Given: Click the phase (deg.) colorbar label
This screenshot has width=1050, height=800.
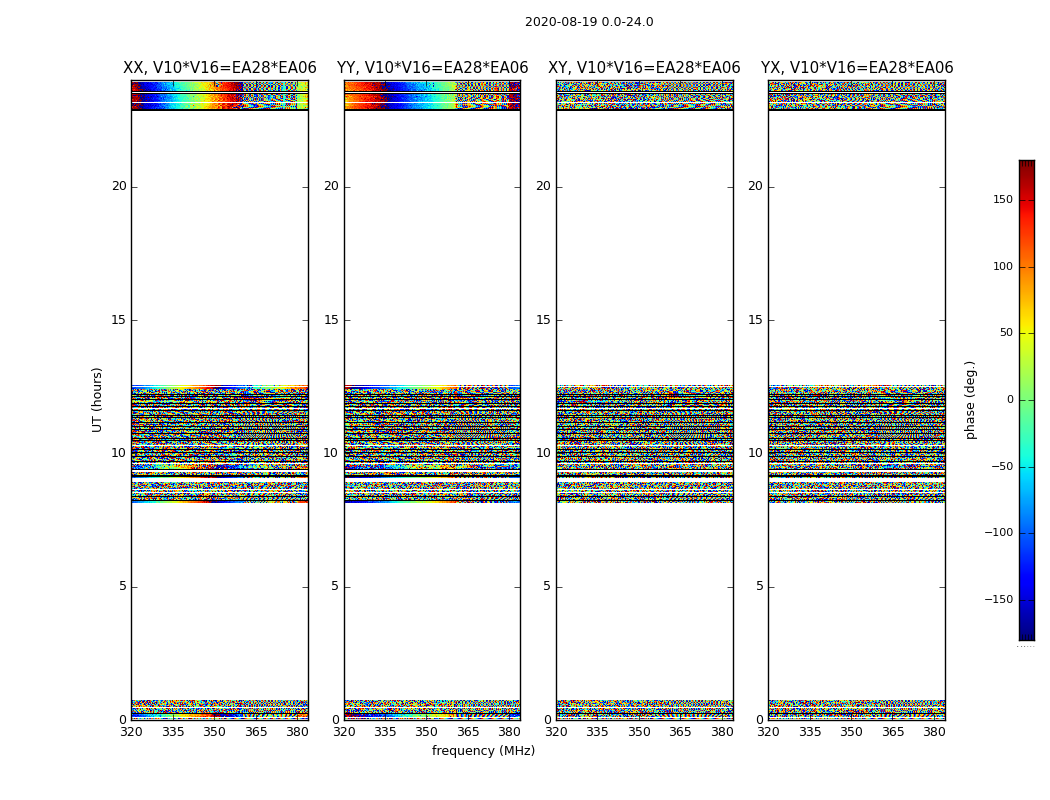Looking at the screenshot, I should tap(970, 400).
